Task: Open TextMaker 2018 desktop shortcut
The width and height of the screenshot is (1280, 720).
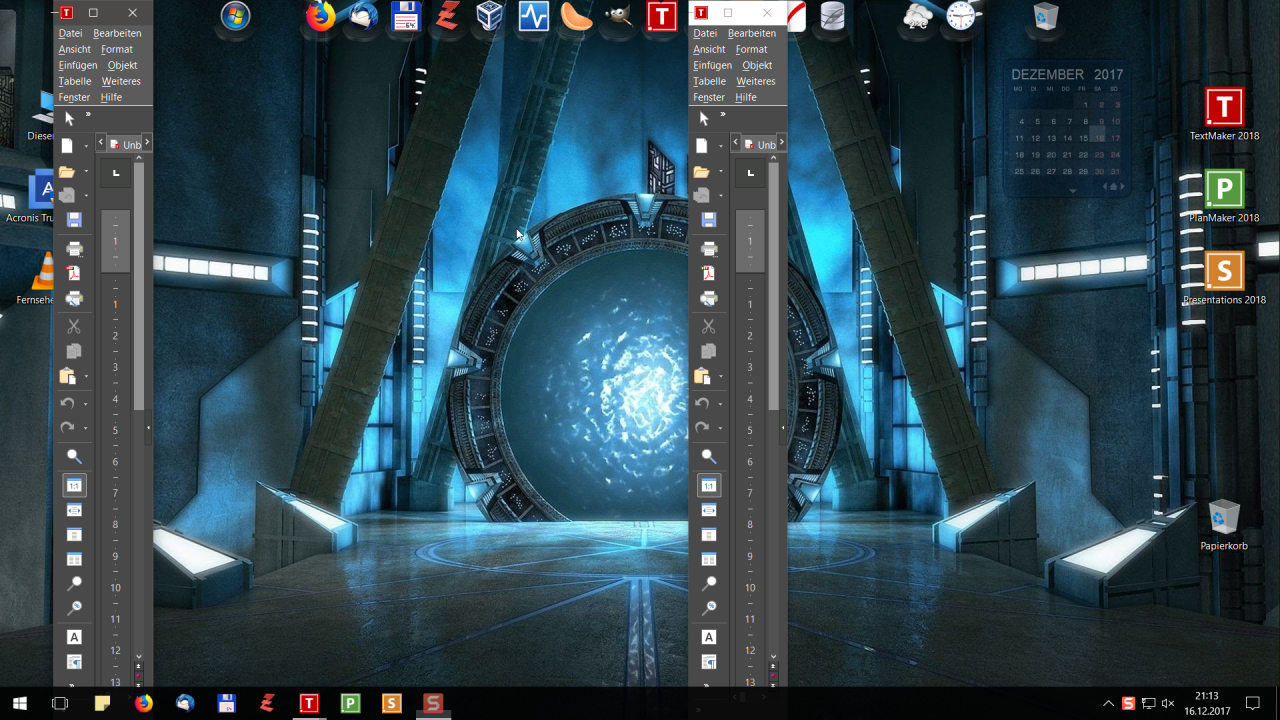Action: pos(1224,114)
